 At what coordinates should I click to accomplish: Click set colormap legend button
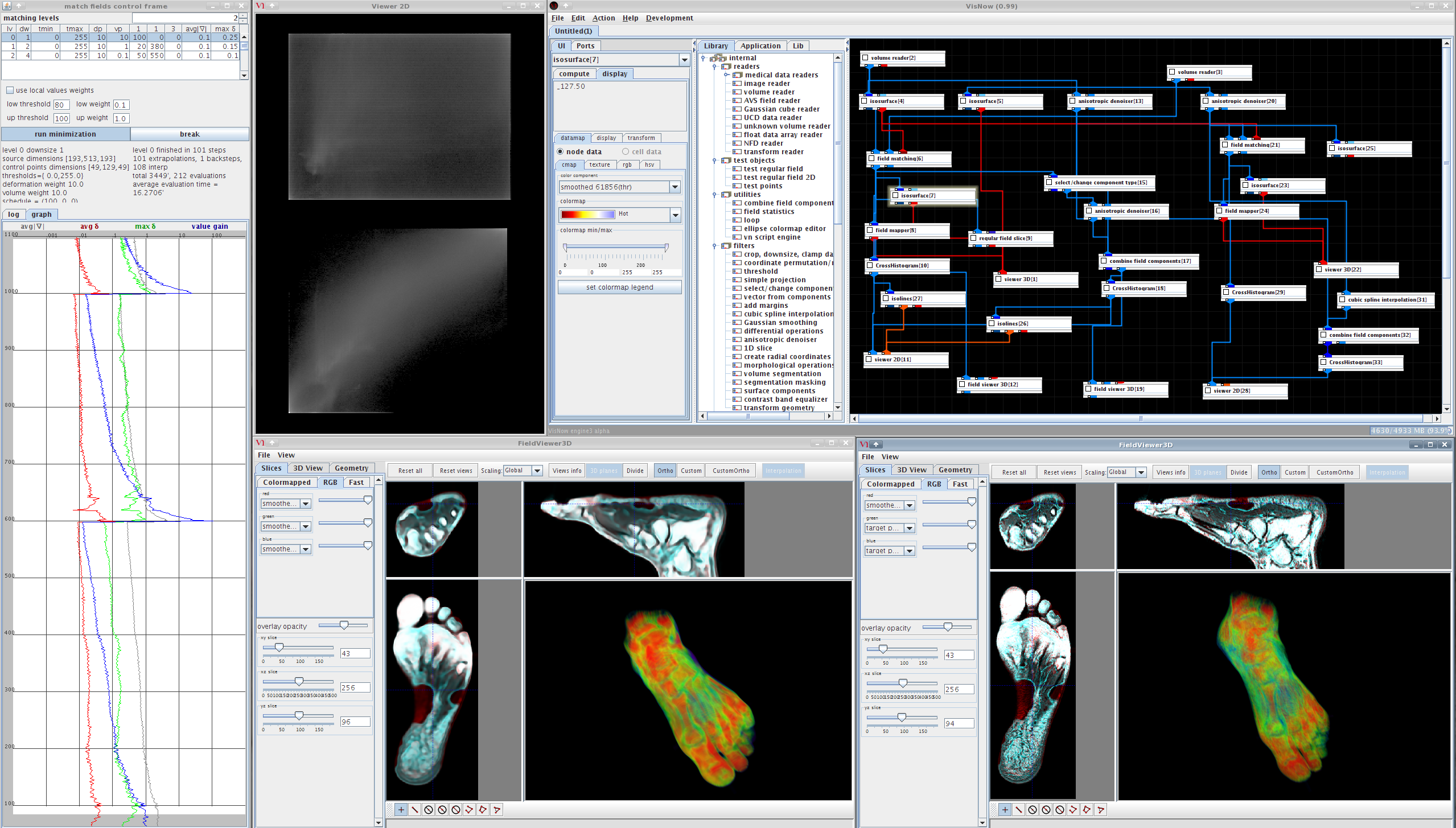619,287
